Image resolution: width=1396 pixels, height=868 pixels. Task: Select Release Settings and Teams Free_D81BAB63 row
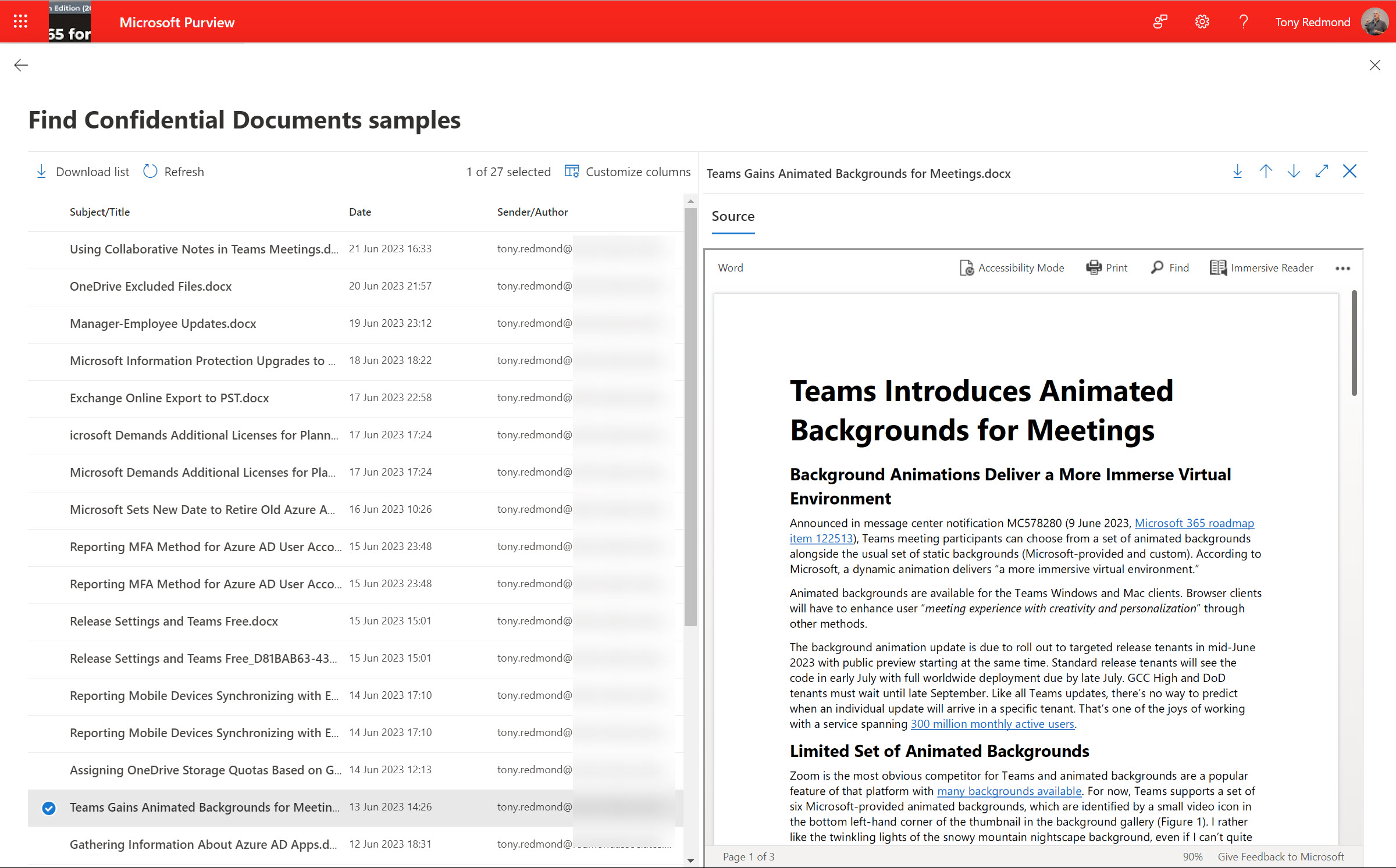[355, 659]
